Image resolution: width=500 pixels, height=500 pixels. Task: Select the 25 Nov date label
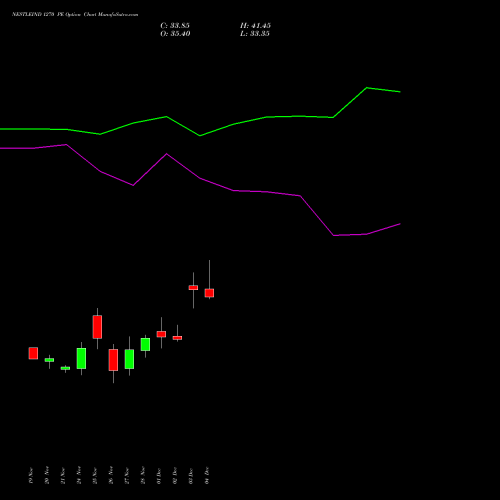tap(95, 476)
